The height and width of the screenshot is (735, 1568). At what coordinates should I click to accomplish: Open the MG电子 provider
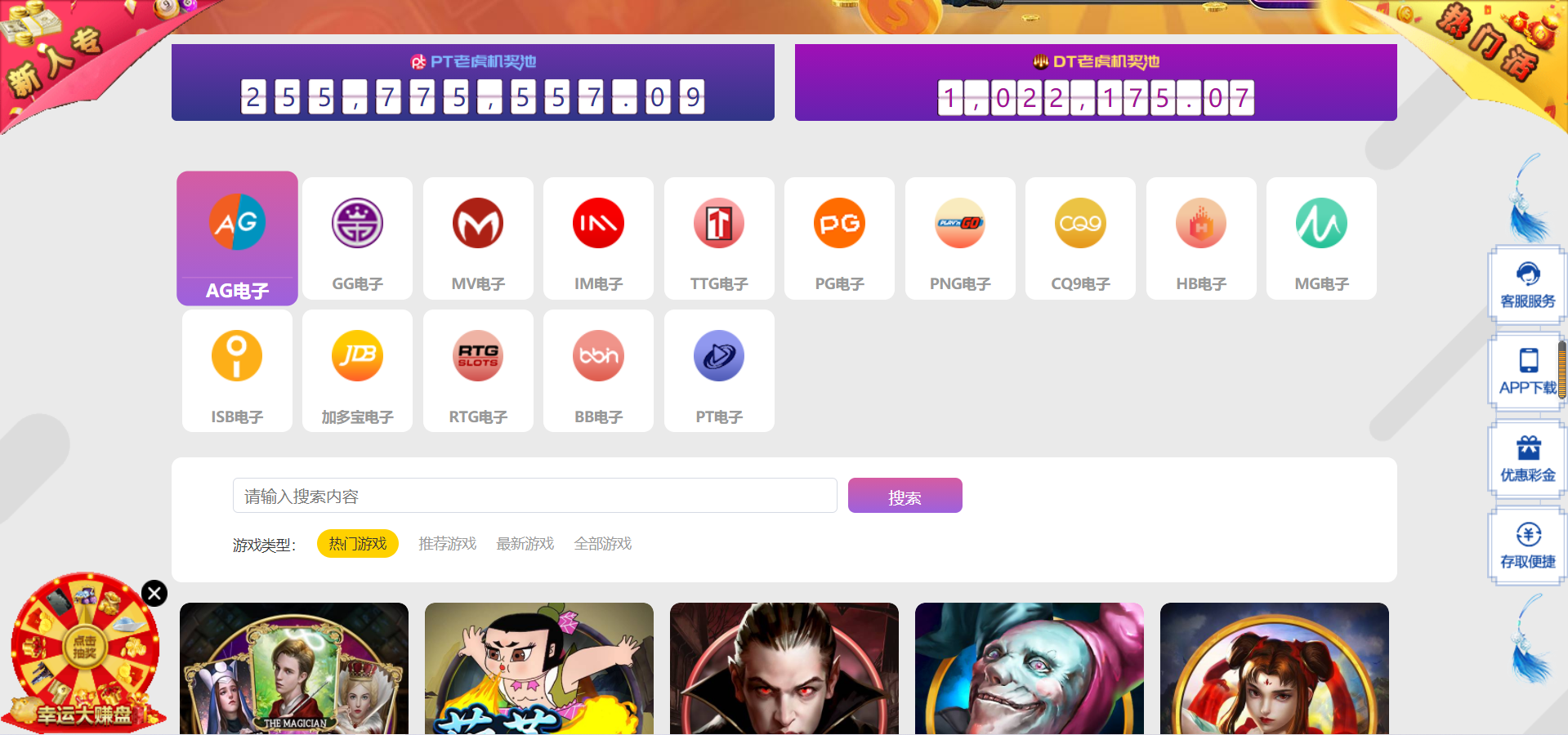tap(1321, 238)
